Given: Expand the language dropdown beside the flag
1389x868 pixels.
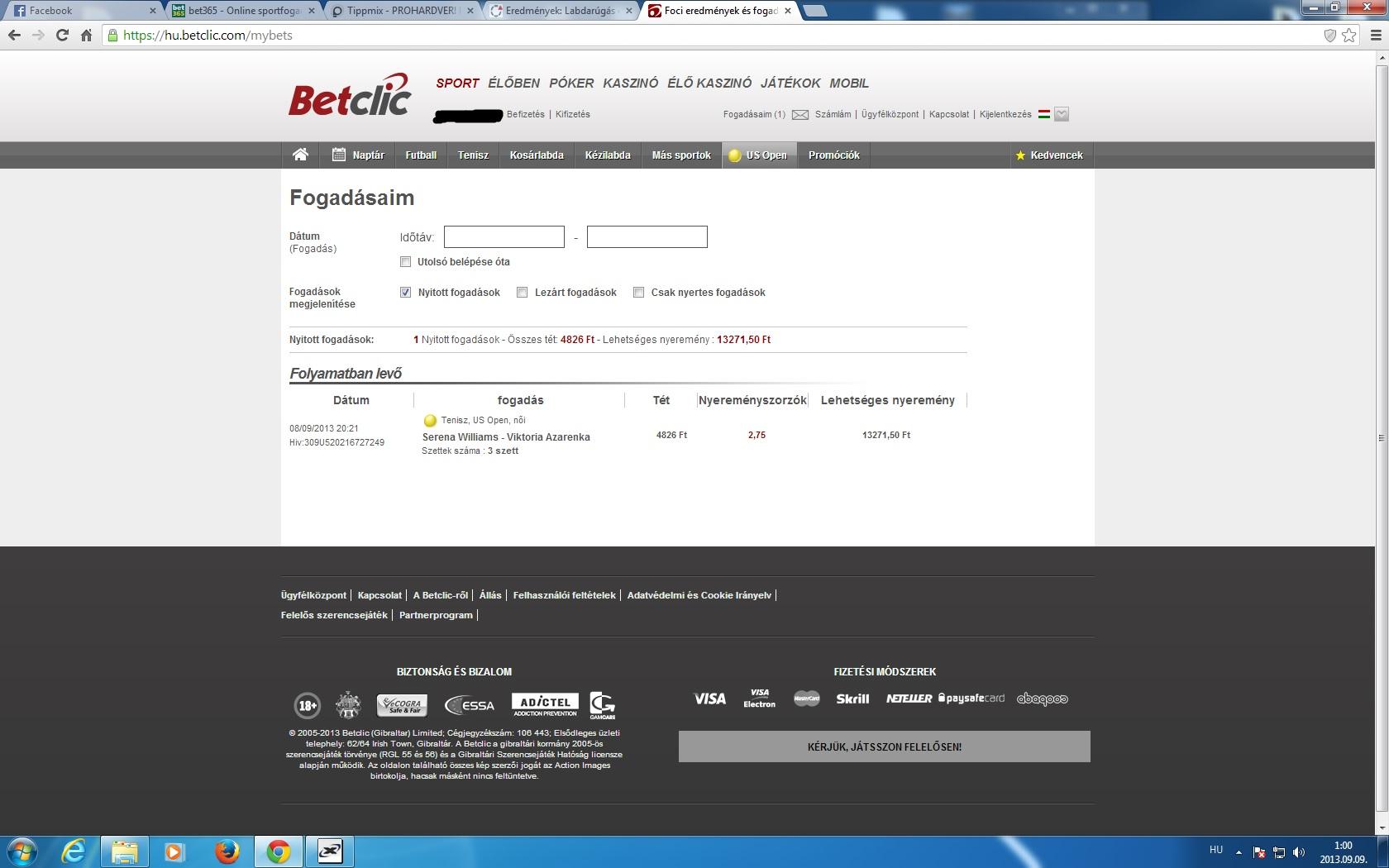Looking at the screenshot, I should (x=1062, y=114).
